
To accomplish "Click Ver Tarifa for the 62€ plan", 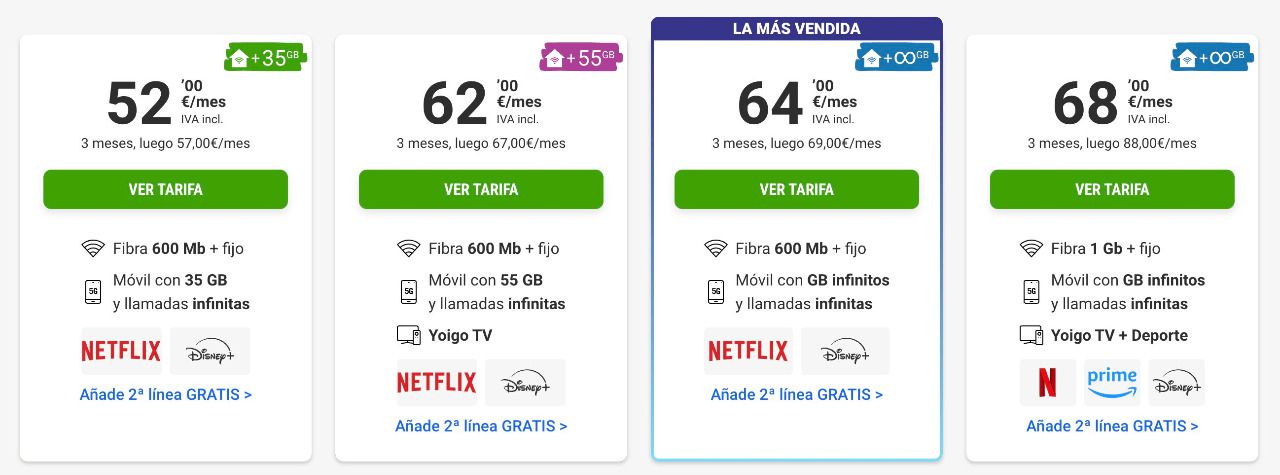I will tap(481, 189).
